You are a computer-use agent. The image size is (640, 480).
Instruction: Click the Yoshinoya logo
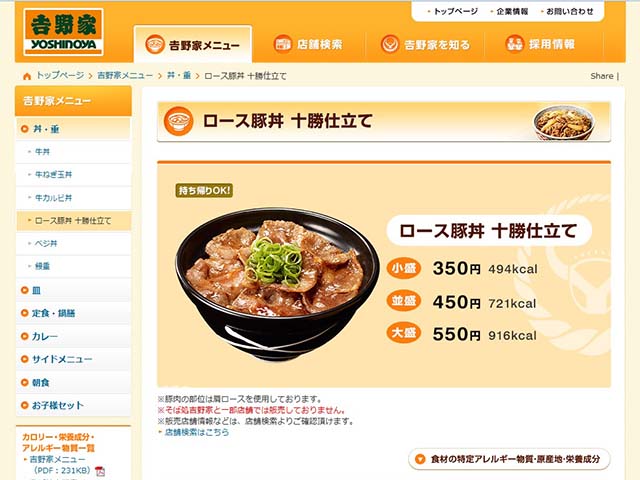click(63, 32)
